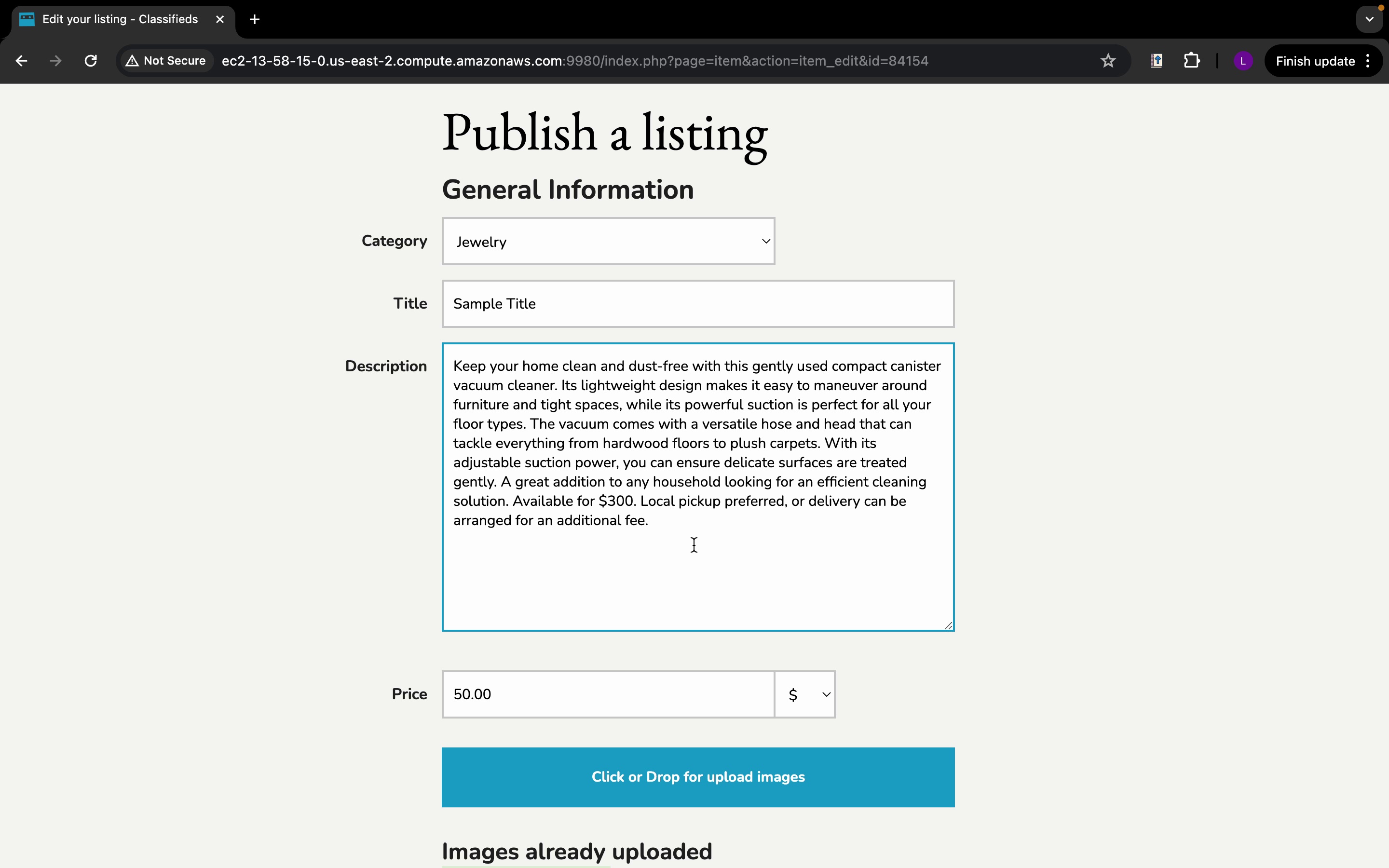The width and height of the screenshot is (1389, 868).
Task: Expand the tab search dropdown arrow
Action: click(x=1370, y=19)
